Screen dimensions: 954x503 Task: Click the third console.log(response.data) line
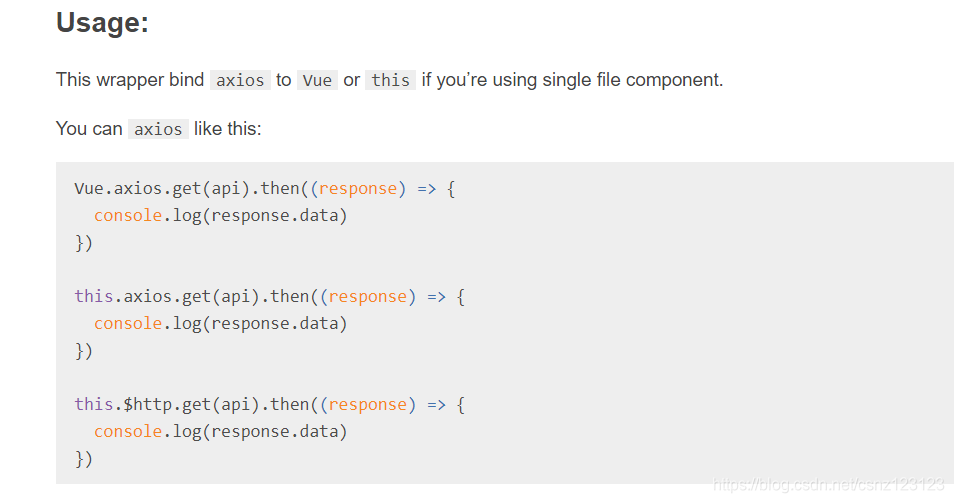(220, 432)
